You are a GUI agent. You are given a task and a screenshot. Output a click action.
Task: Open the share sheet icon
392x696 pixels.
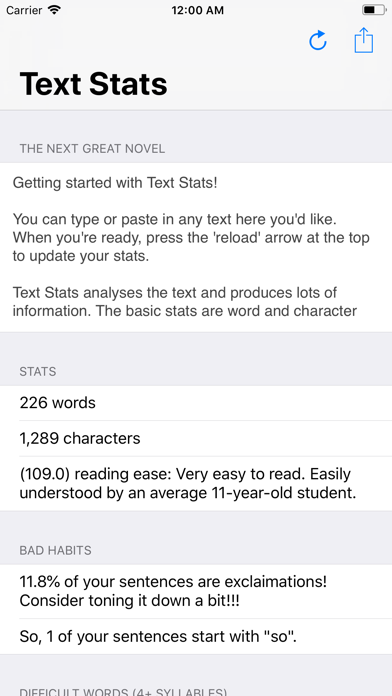(x=364, y=40)
